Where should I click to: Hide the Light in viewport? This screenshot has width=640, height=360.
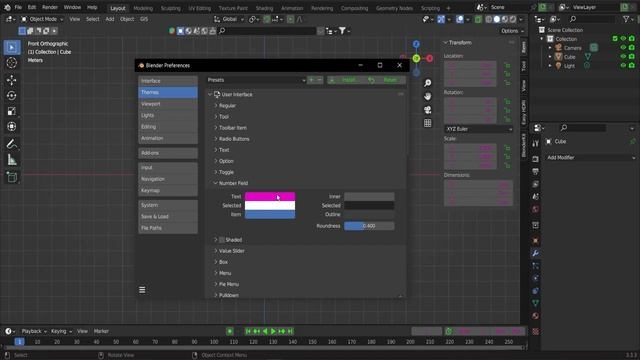click(623, 65)
